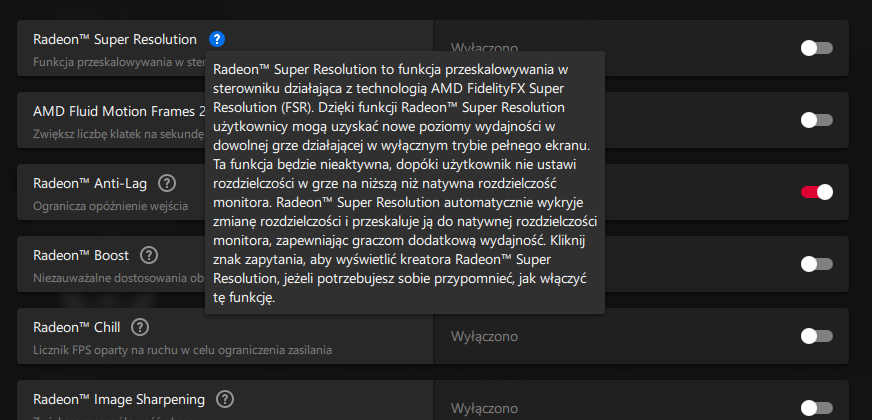Image resolution: width=872 pixels, height=420 pixels.
Task: Click the Radeon Image Sharpening label
Action: pyautogui.click(x=119, y=399)
